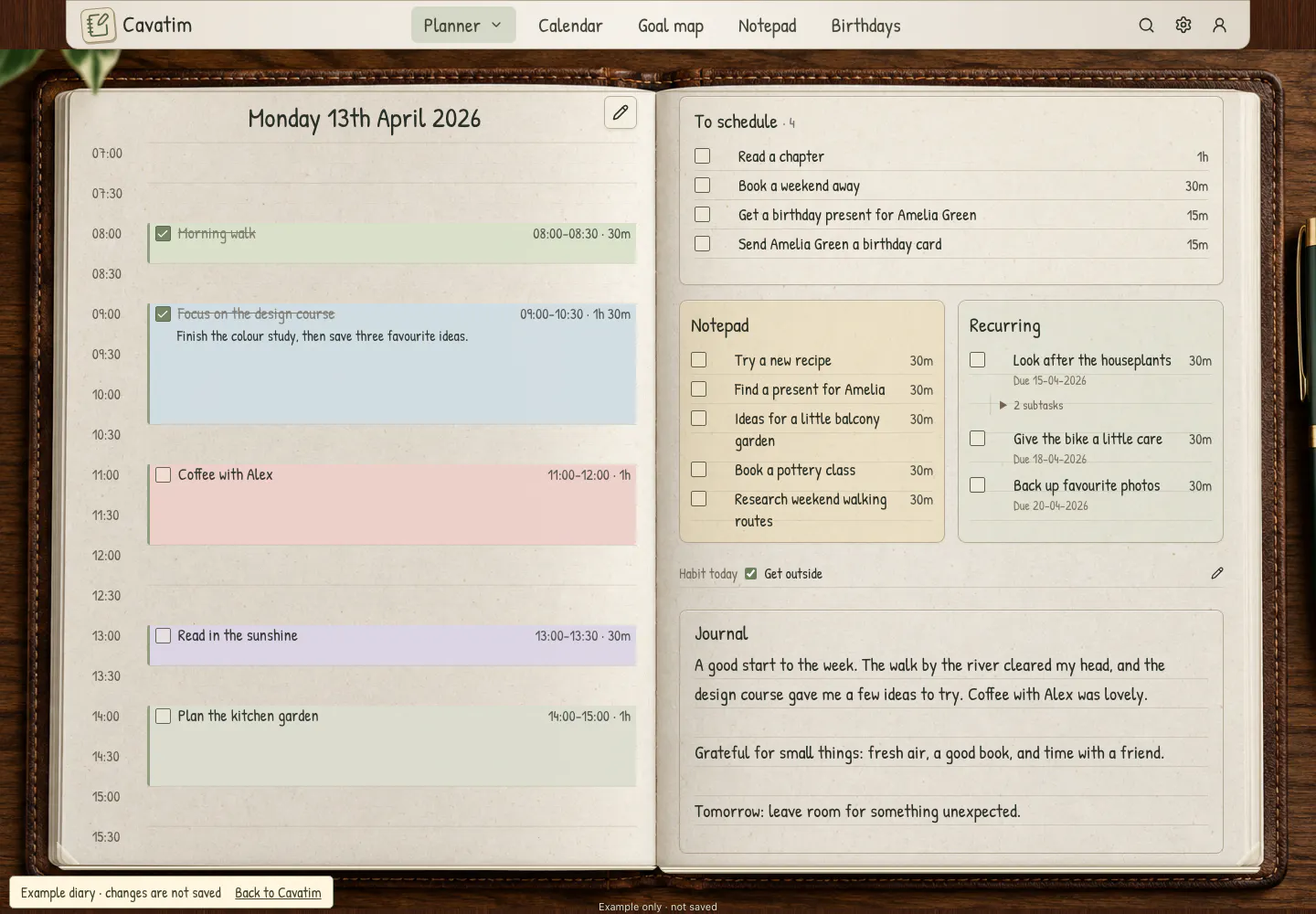This screenshot has height=914, width=1316.
Task: Click the Cavatim brand name
Action: [157, 25]
